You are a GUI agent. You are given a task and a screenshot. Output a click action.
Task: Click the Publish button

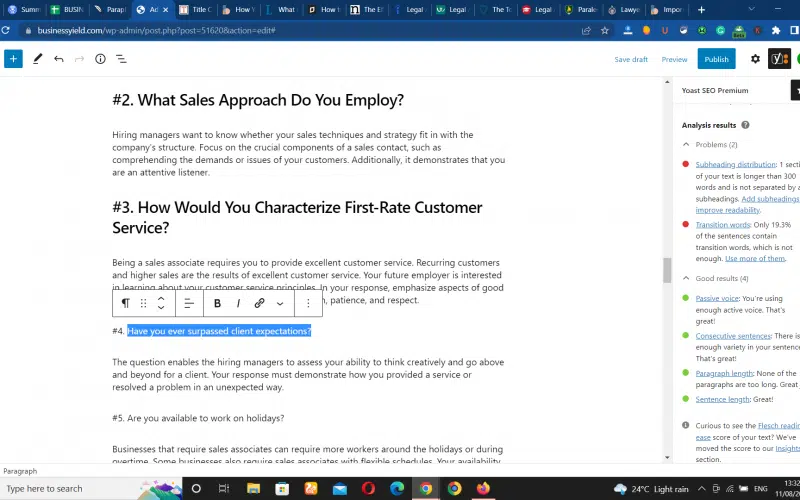pyautogui.click(x=716, y=59)
